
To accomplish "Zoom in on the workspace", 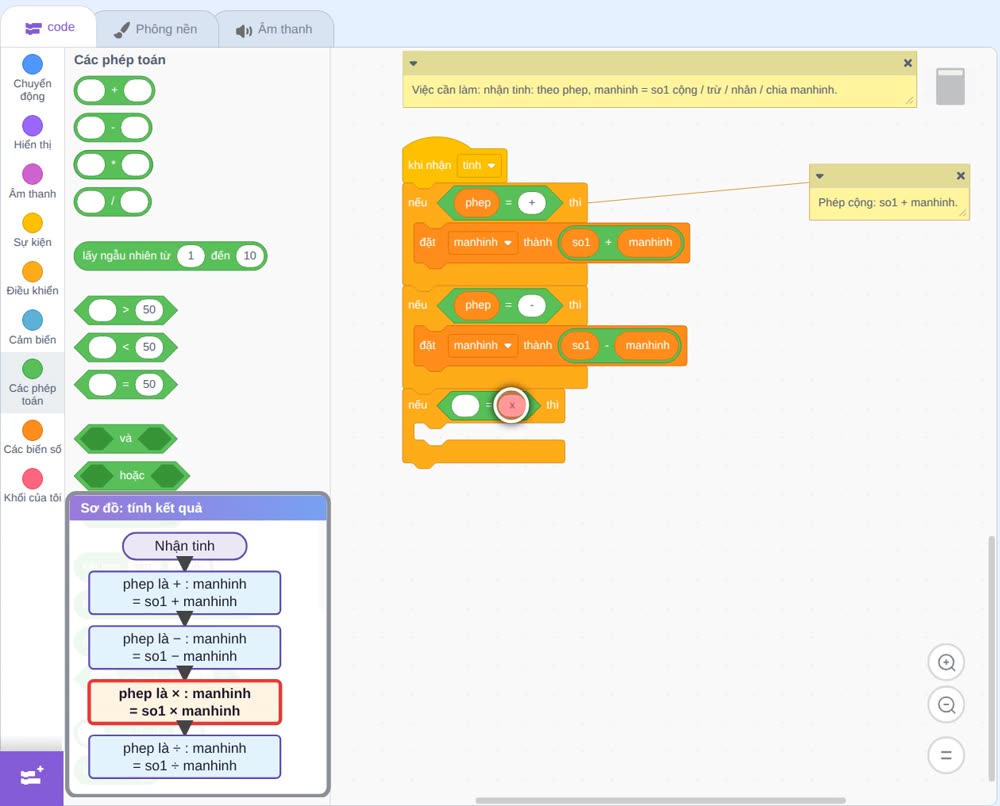I will [x=946, y=663].
